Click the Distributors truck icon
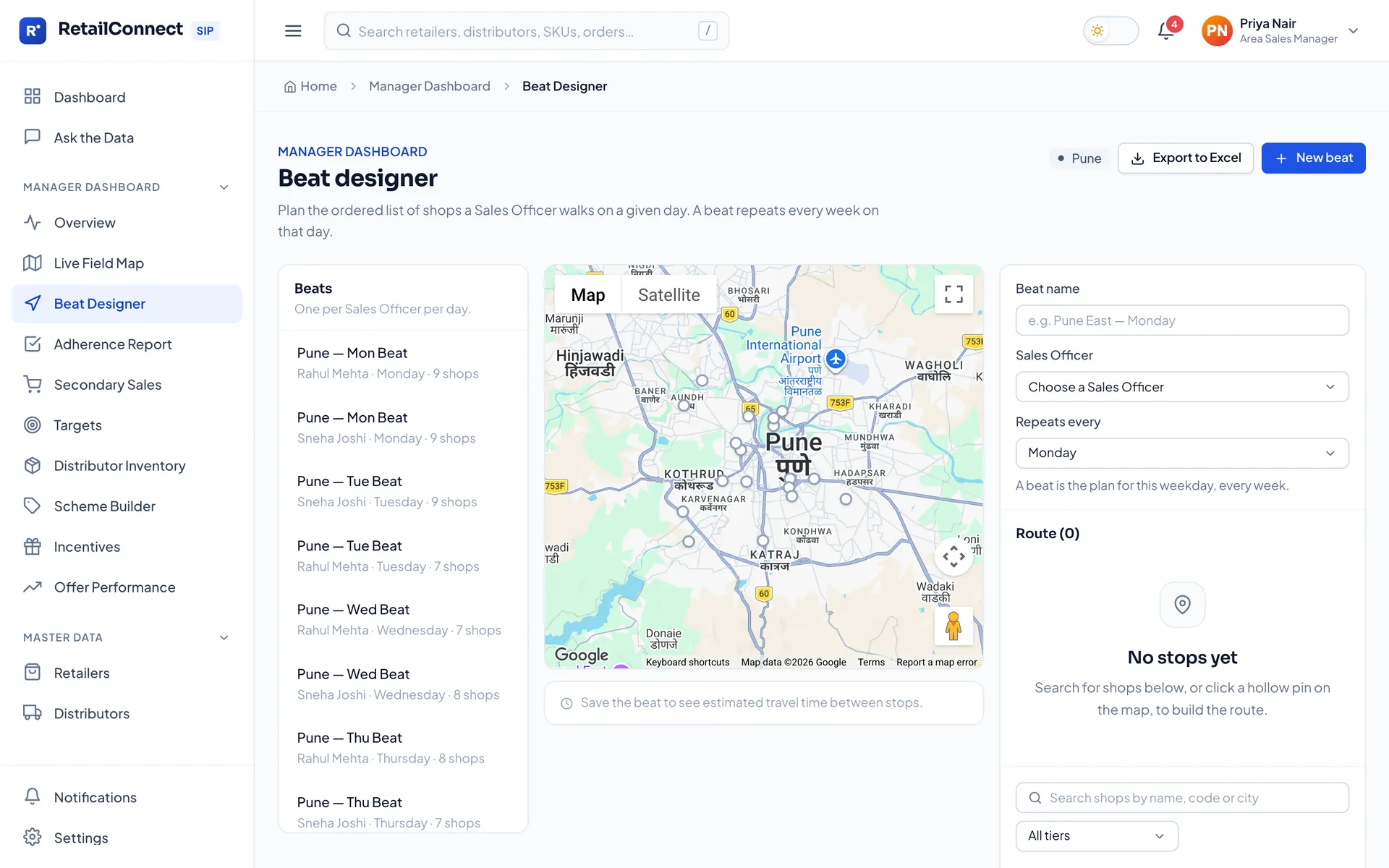 pos(33,713)
